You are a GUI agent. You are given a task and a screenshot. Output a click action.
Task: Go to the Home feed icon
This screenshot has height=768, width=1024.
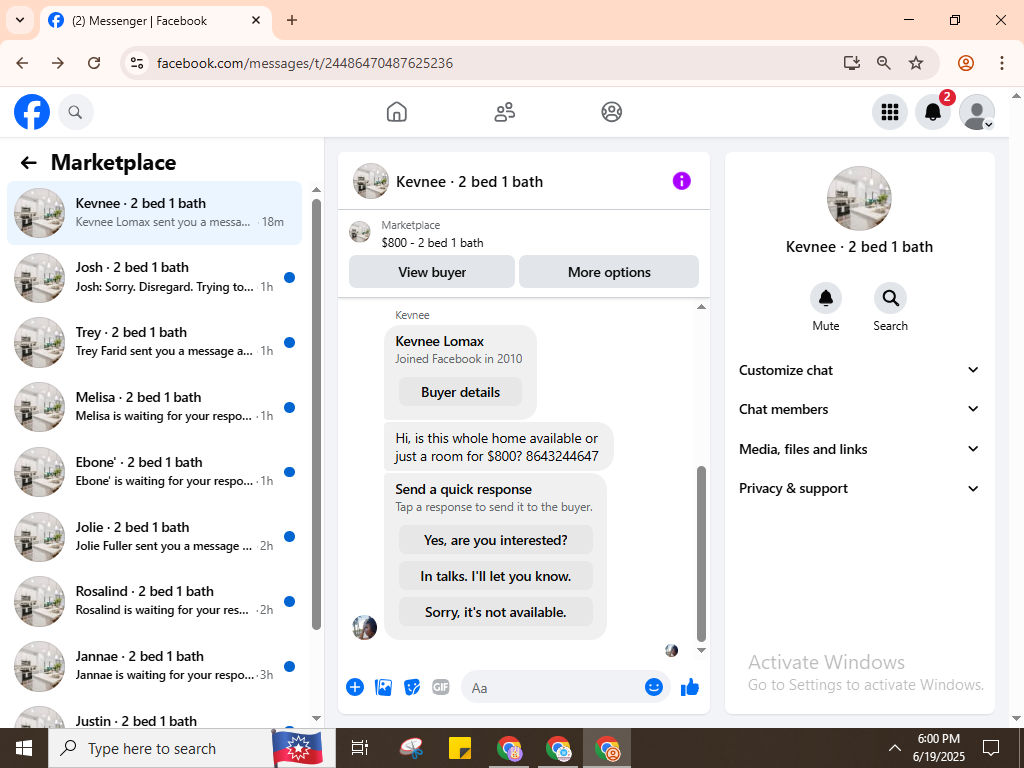coord(396,112)
